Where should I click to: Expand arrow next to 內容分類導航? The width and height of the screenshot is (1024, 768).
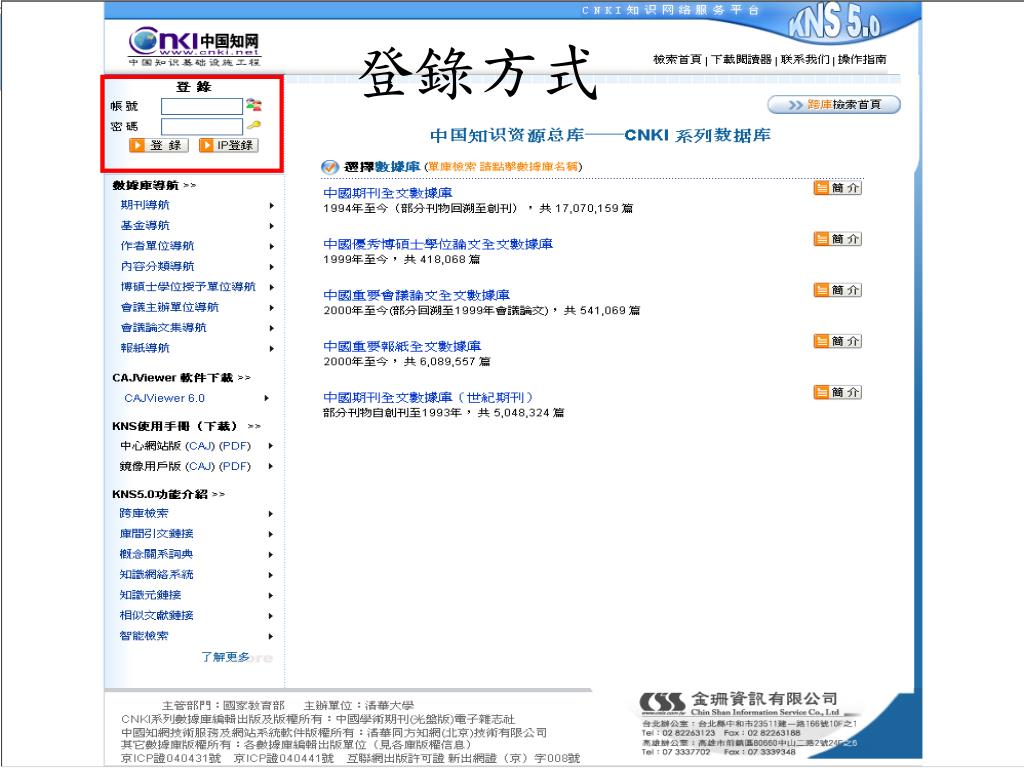pos(272,267)
